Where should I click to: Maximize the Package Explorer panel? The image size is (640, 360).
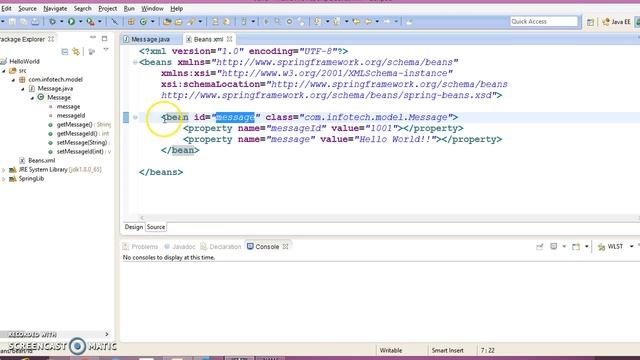click(x=104, y=38)
